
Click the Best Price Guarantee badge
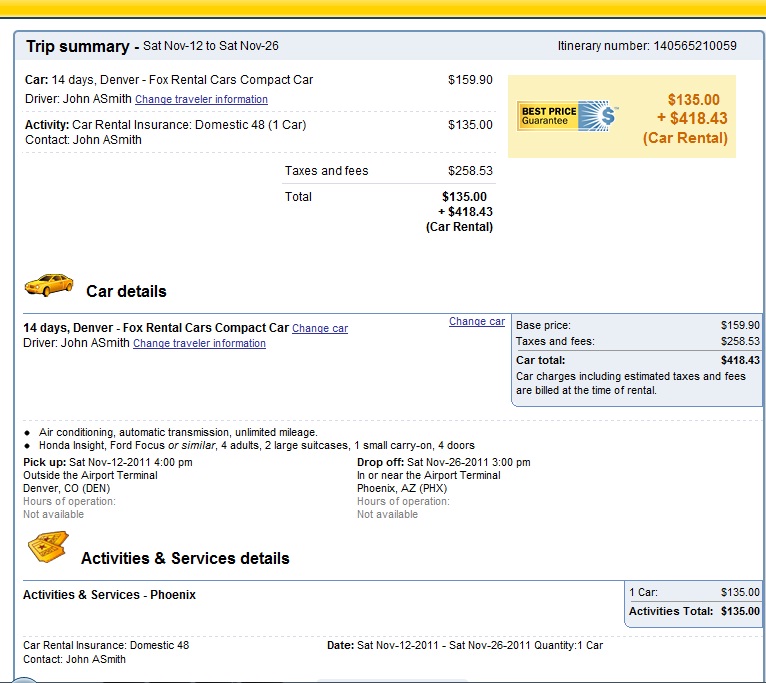(x=568, y=116)
